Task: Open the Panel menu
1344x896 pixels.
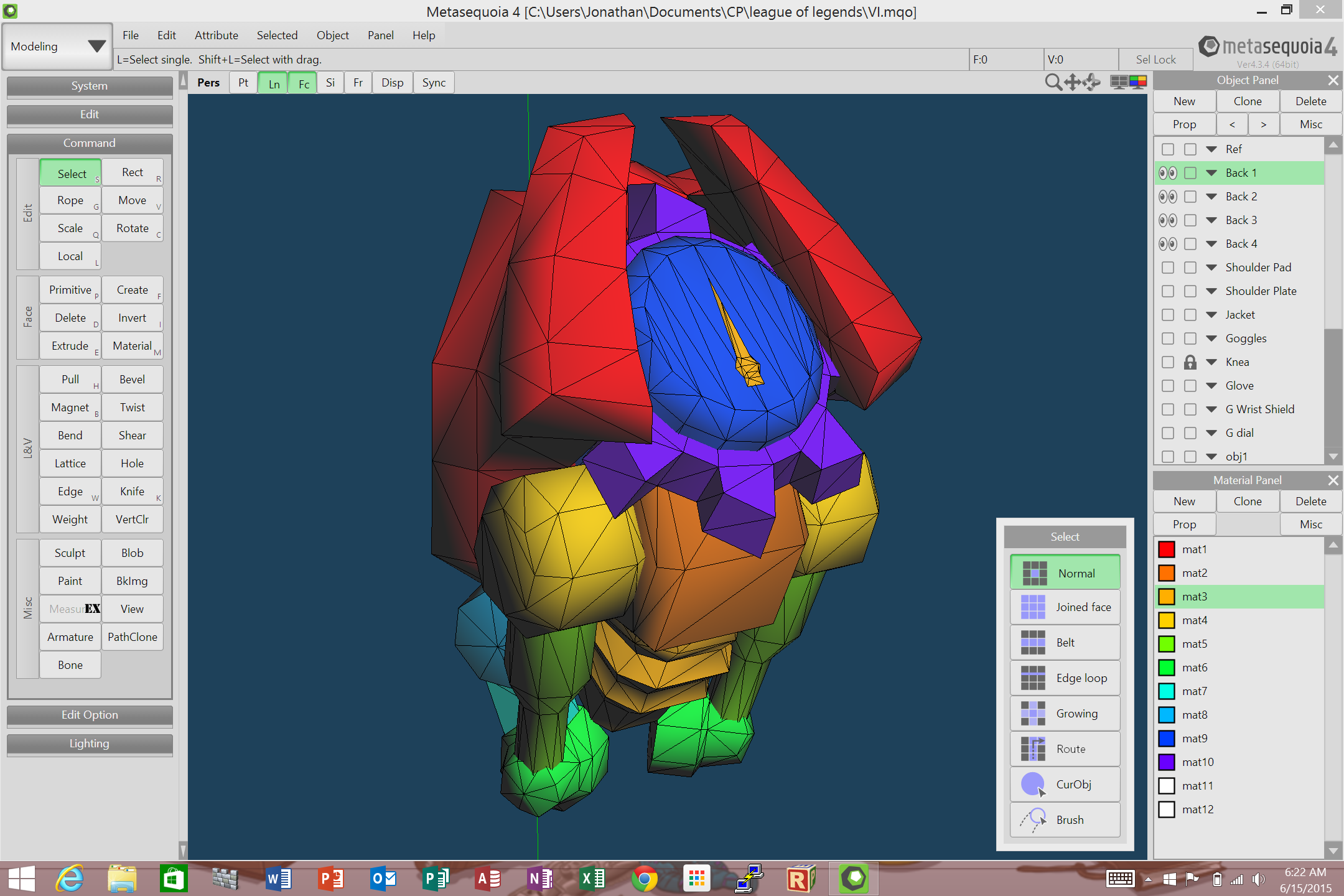Action: [380, 35]
